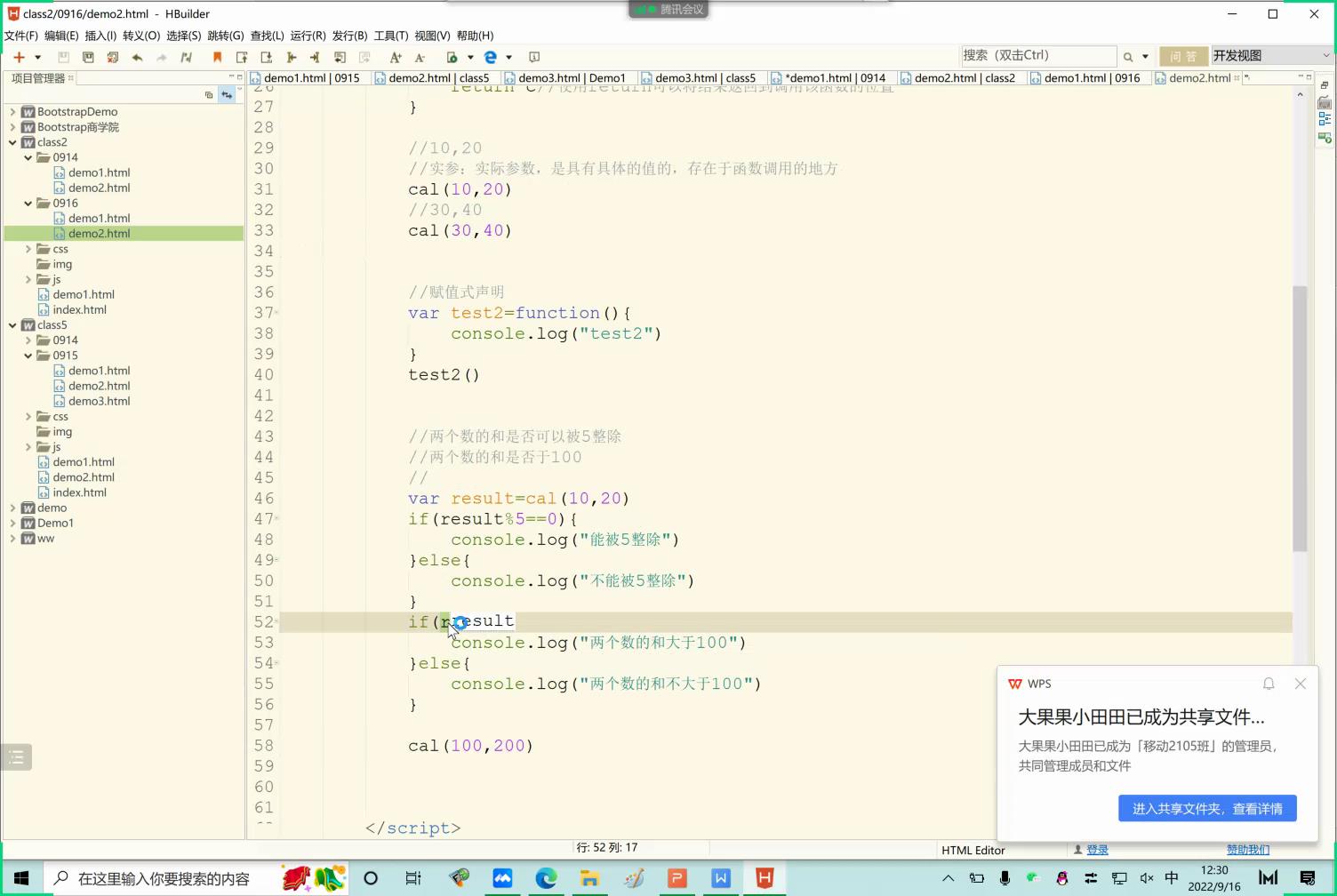
Task: Expand the css folder under class2
Action: click(28, 249)
